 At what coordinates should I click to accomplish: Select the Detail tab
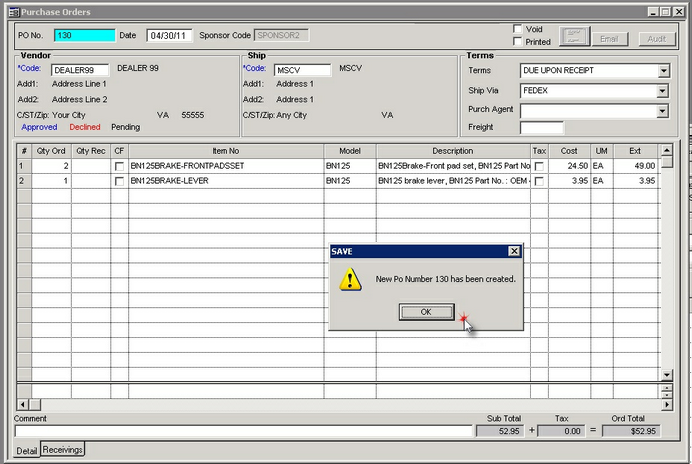26,451
